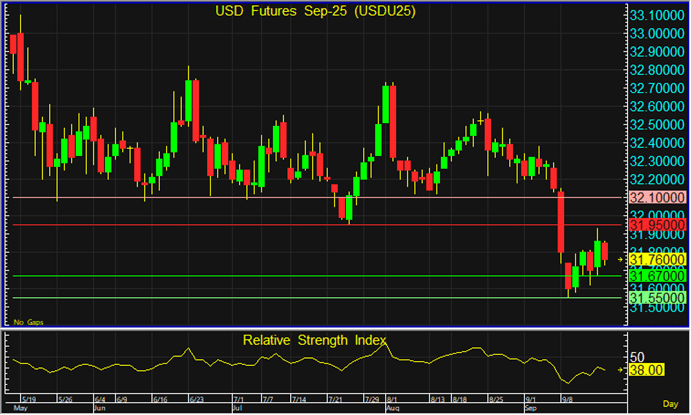Click the 32.50000 price axis label
Screen dimensions: 691x415
pos(656,125)
